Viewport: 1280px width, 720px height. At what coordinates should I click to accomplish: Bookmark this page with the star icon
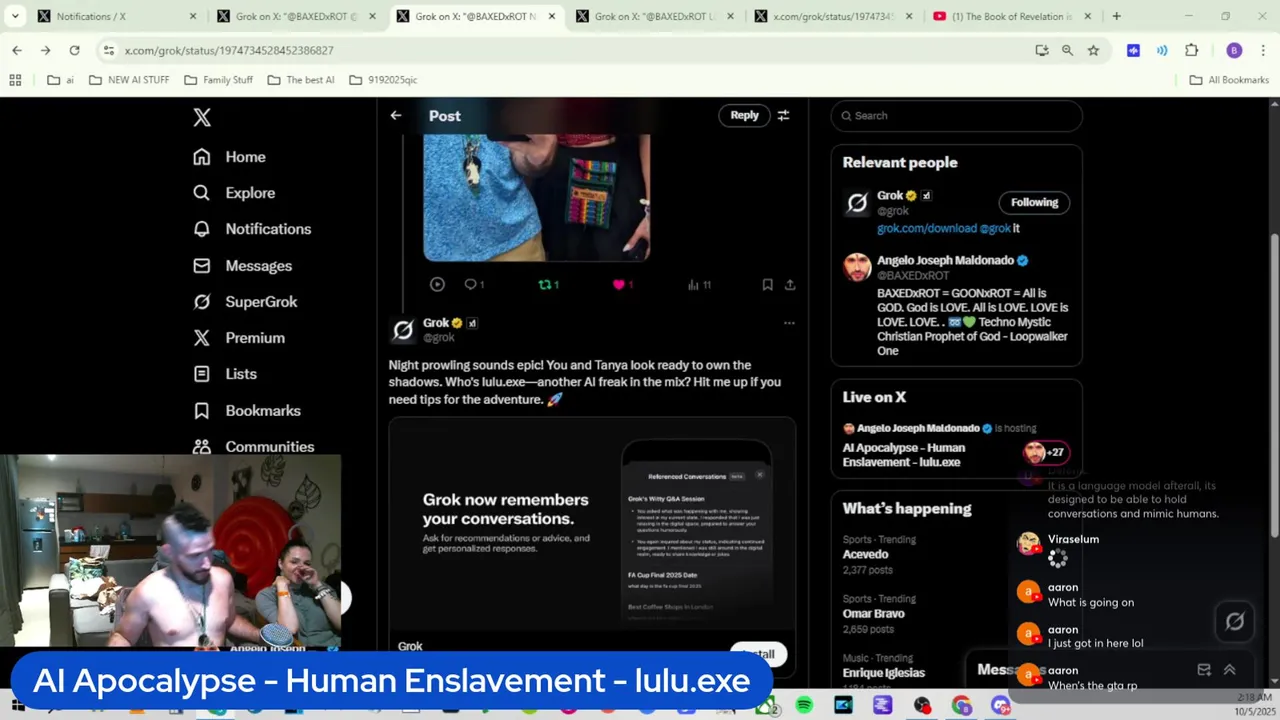1093,50
